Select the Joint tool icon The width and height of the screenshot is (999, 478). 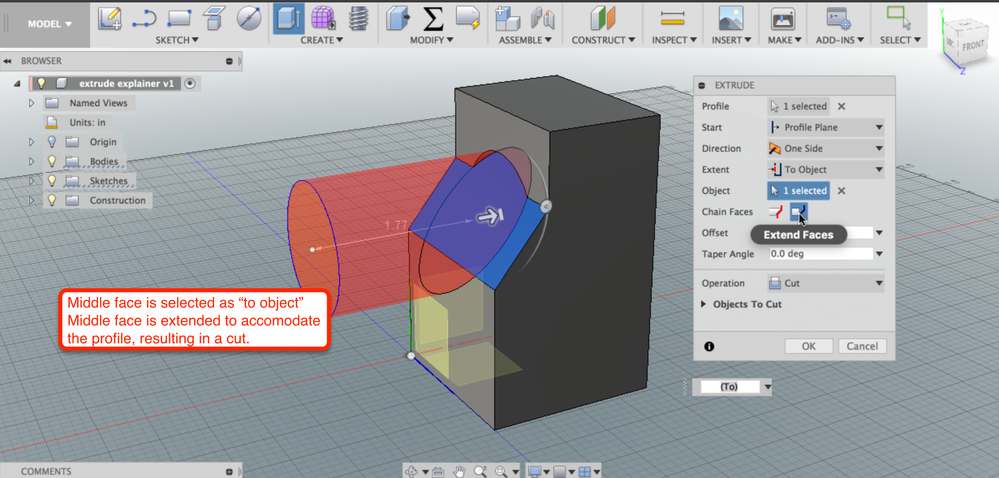pyautogui.click(x=543, y=18)
